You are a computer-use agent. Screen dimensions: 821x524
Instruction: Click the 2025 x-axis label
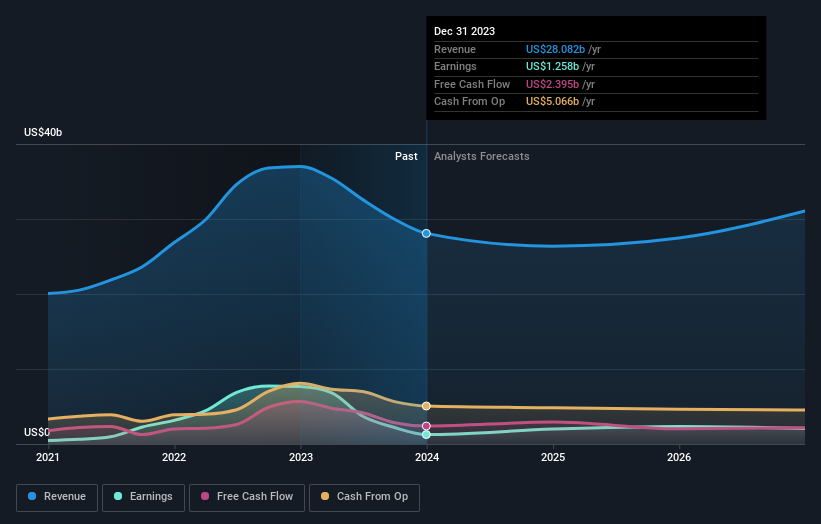click(553, 457)
